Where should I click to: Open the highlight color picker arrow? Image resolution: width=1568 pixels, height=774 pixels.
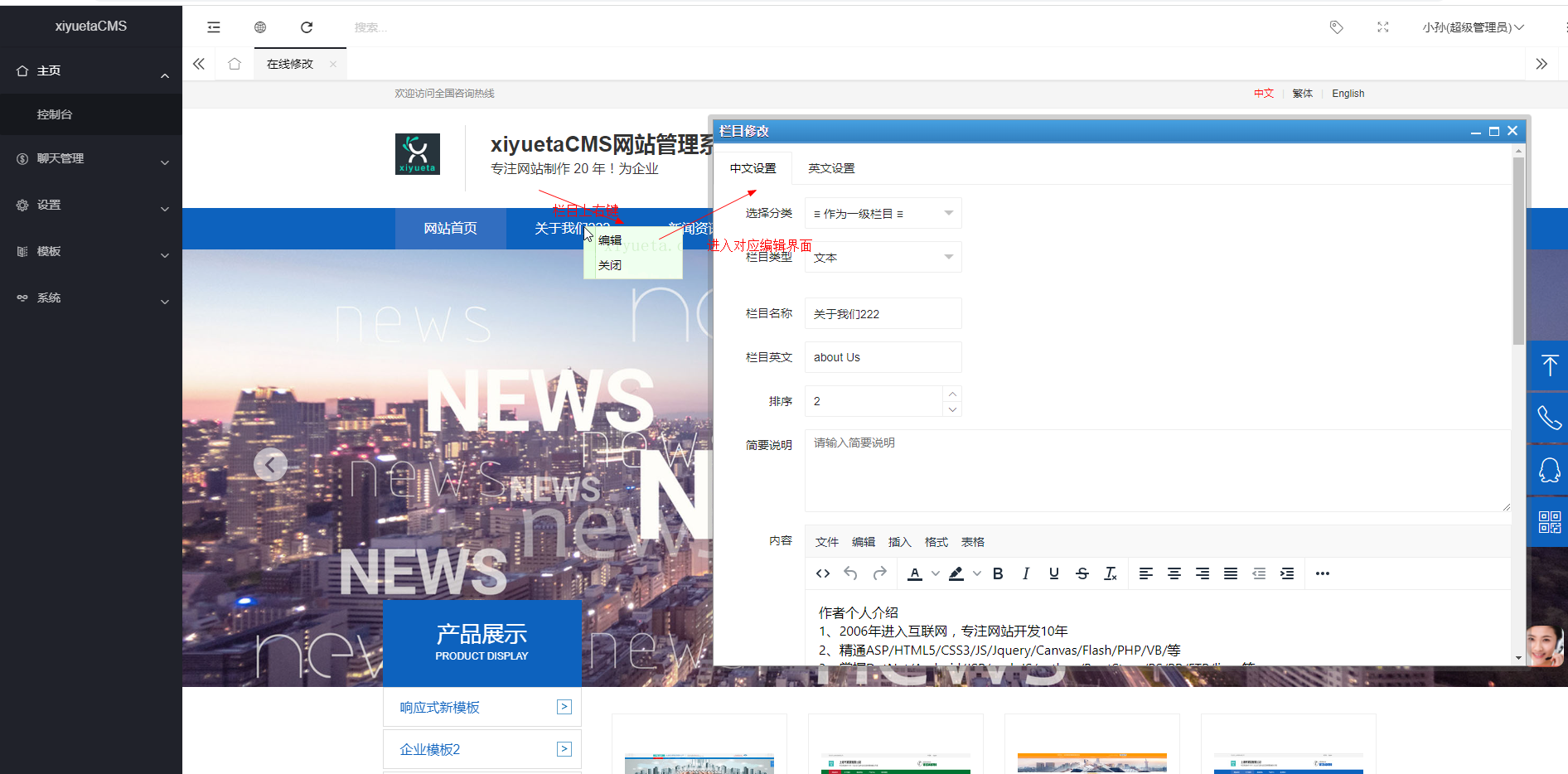point(977,573)
